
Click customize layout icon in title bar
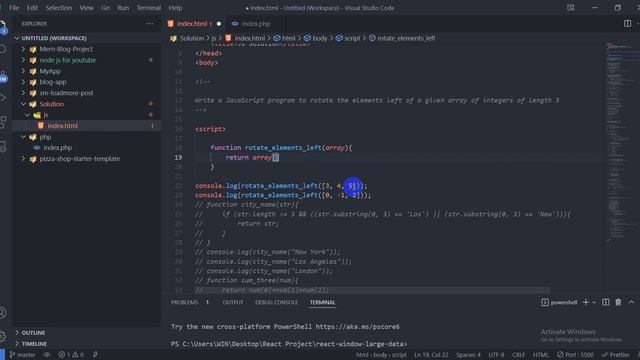tap(571, 7)
